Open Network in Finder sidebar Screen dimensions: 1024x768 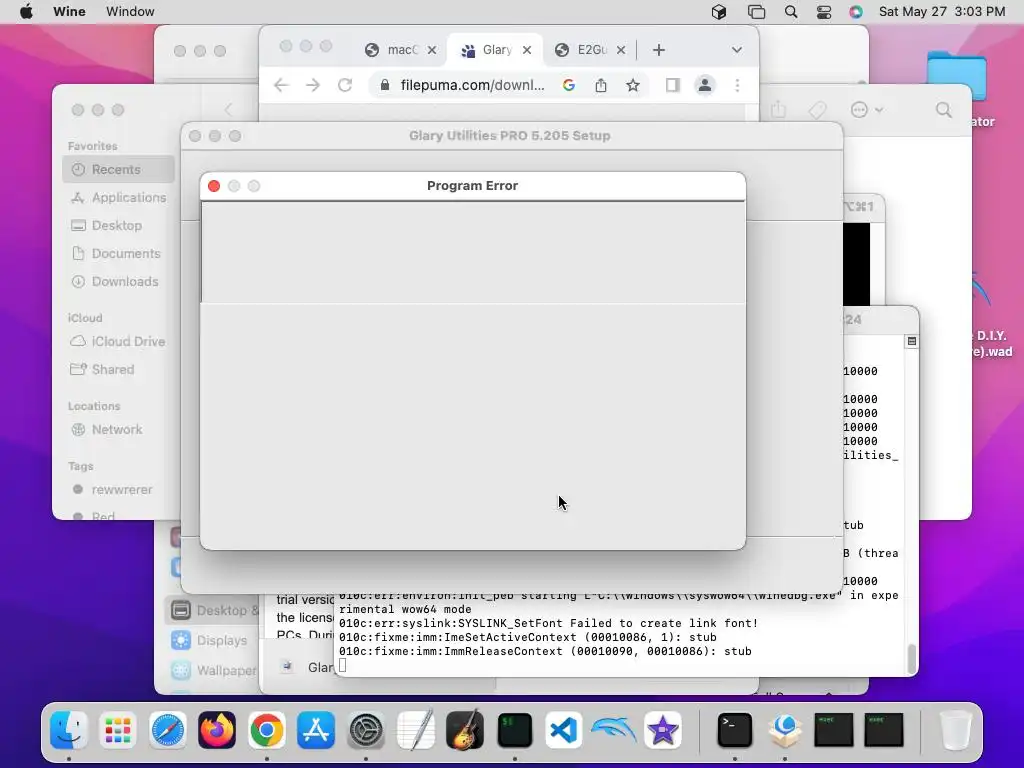tap(118, 430)
